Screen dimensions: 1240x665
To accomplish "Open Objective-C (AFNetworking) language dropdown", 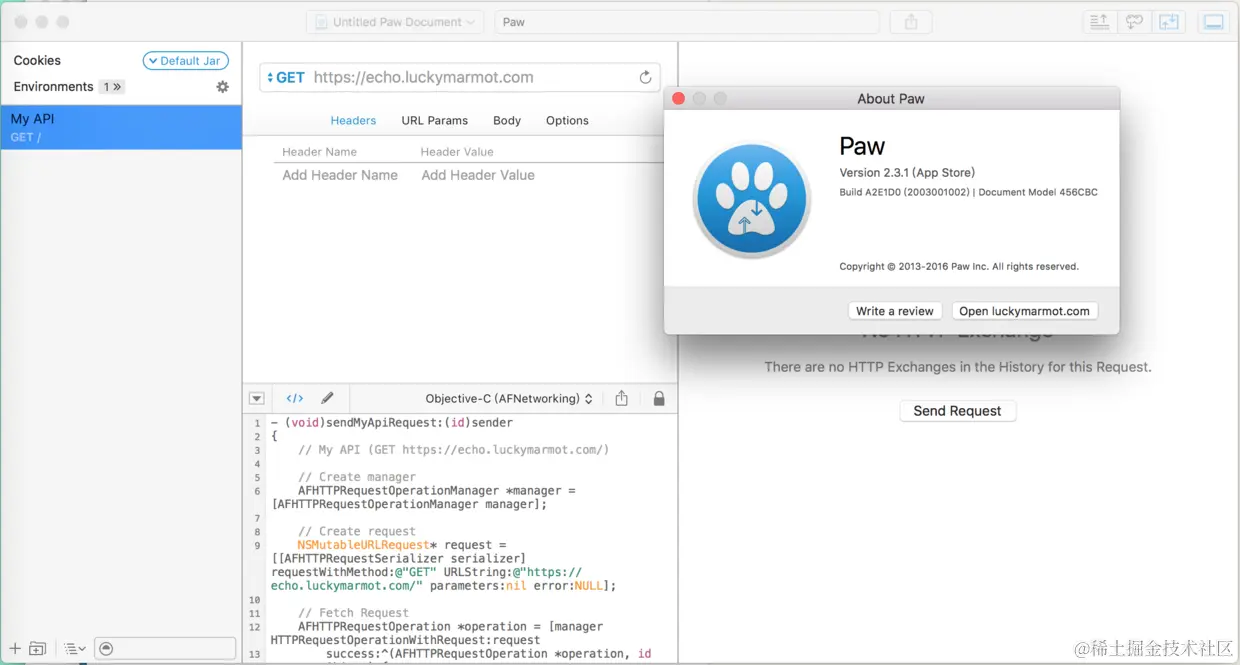I will (509, 398).
